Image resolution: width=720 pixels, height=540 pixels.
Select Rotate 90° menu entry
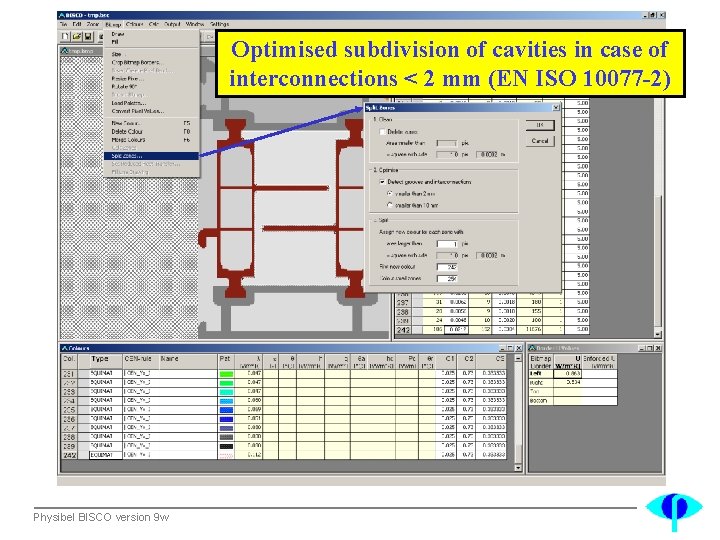click(152, 86)
